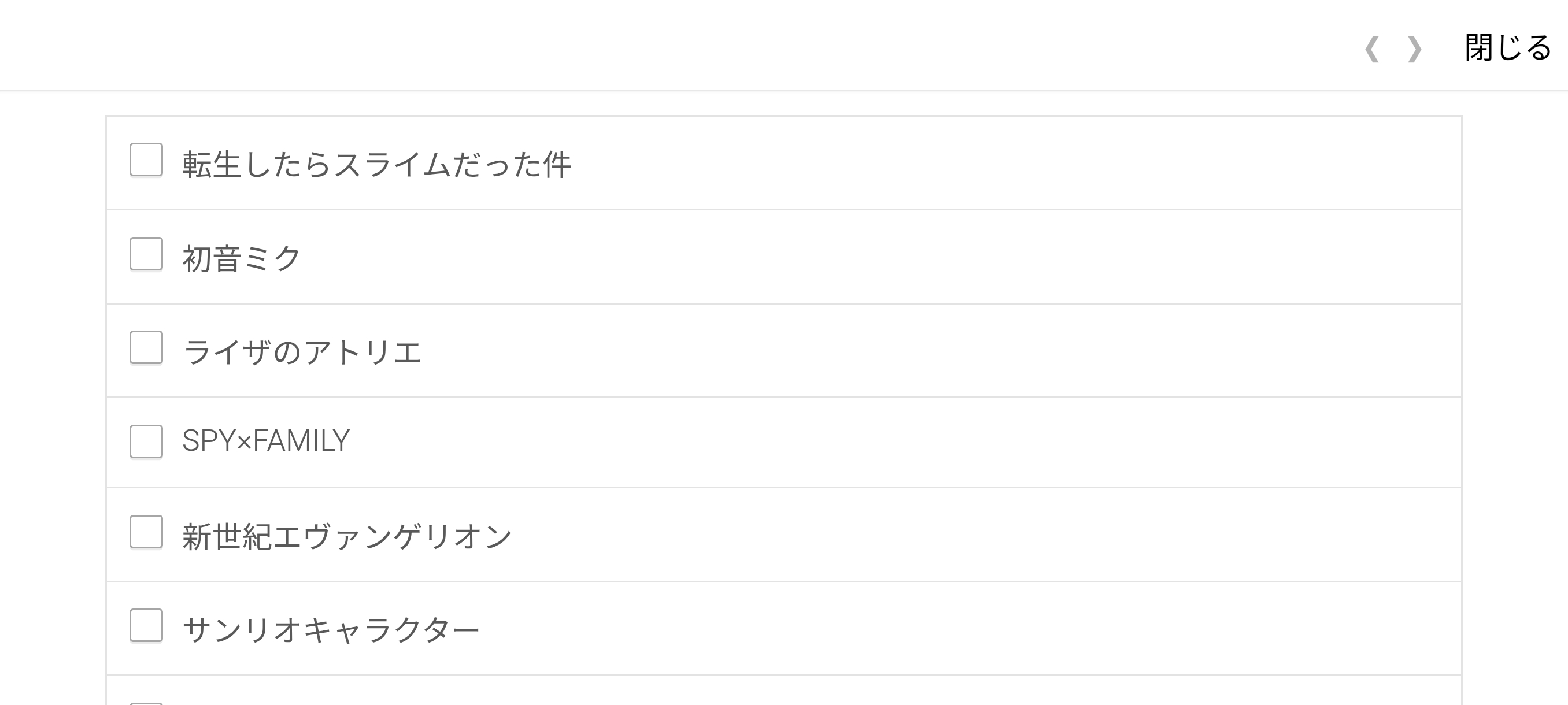Click the SPY×FAMILY label text

tap(266, 441)
